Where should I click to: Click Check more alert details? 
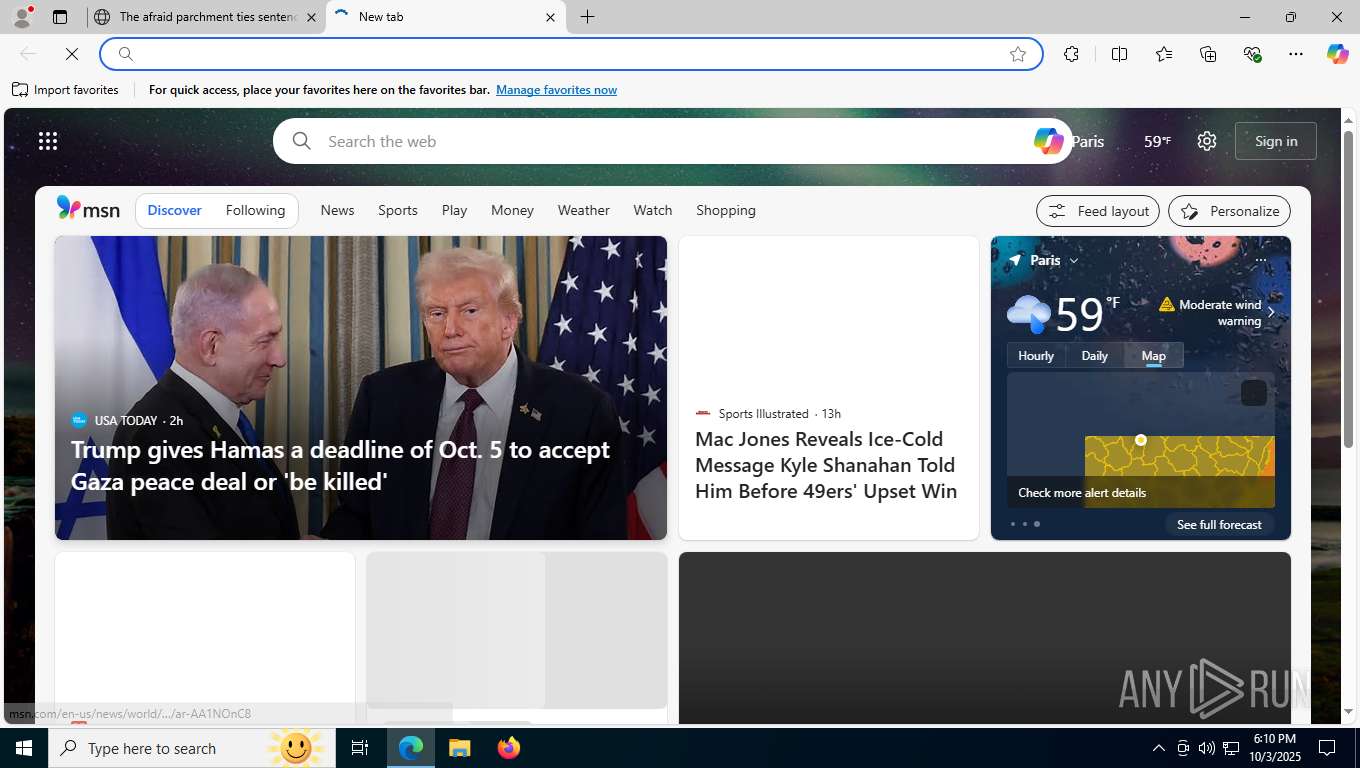point(1082,492)
